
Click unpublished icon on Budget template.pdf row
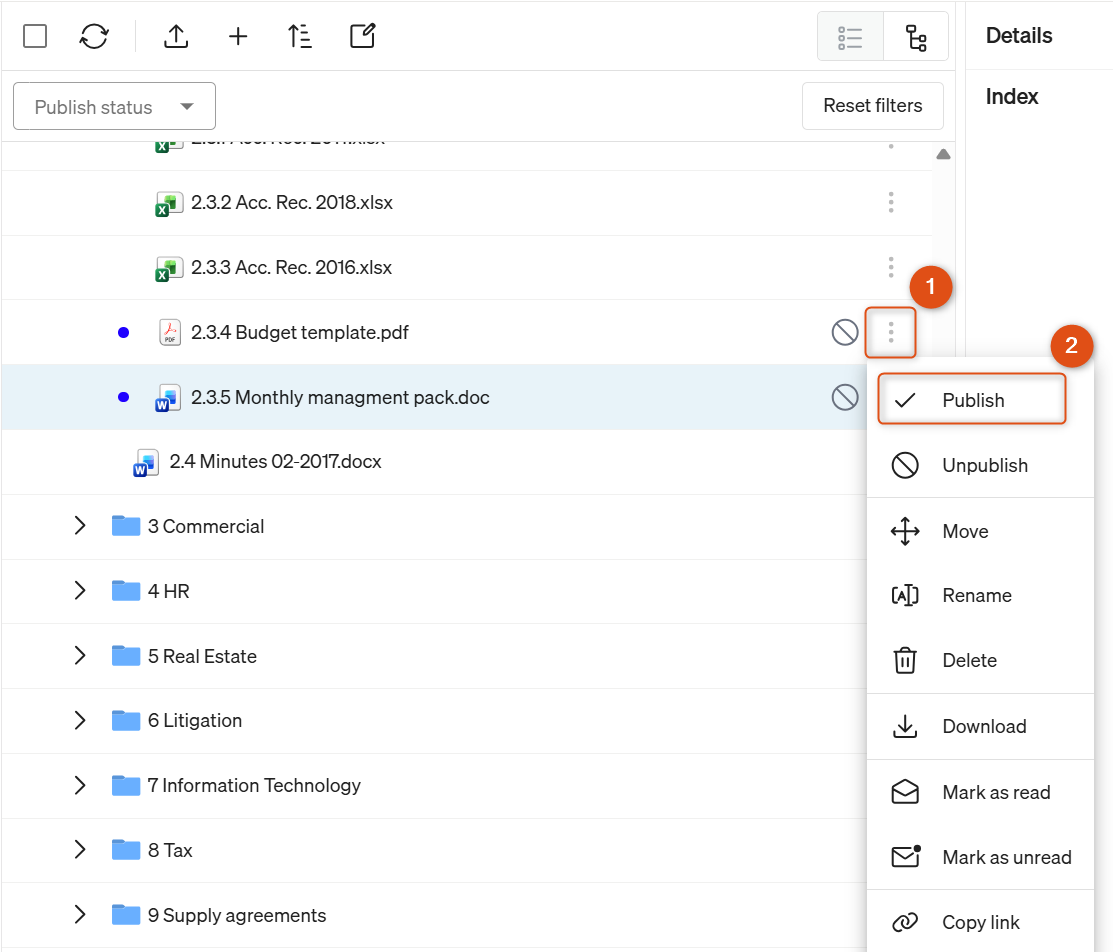(845, 332)
